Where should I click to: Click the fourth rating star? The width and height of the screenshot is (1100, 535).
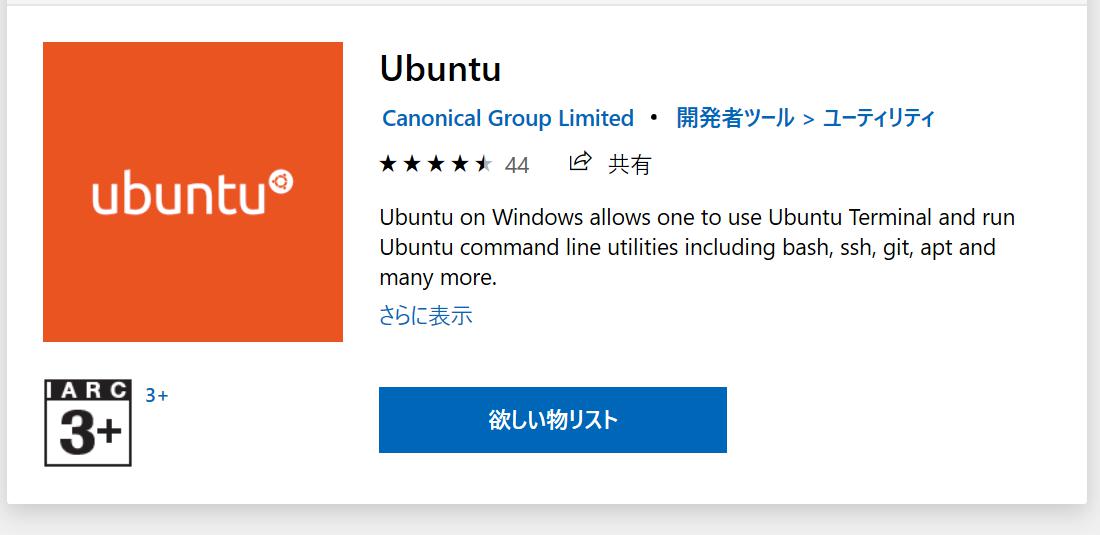[x=460, y=165]
